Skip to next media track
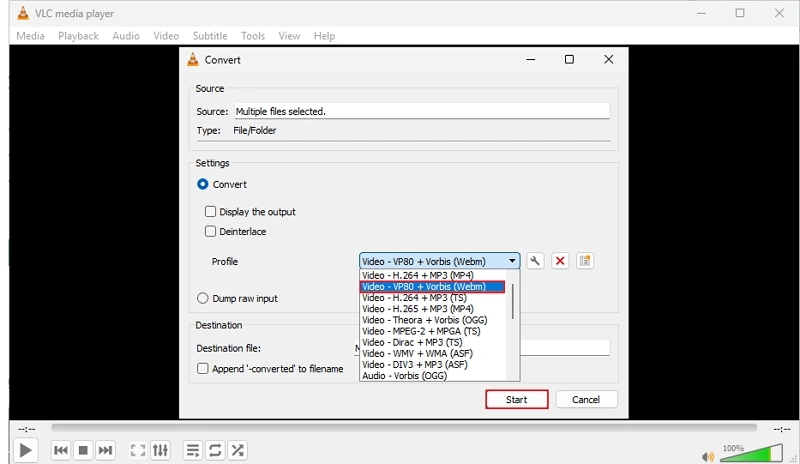Image resolution: width=800 pixels, height=464 pixels. [x=105, y=450]
